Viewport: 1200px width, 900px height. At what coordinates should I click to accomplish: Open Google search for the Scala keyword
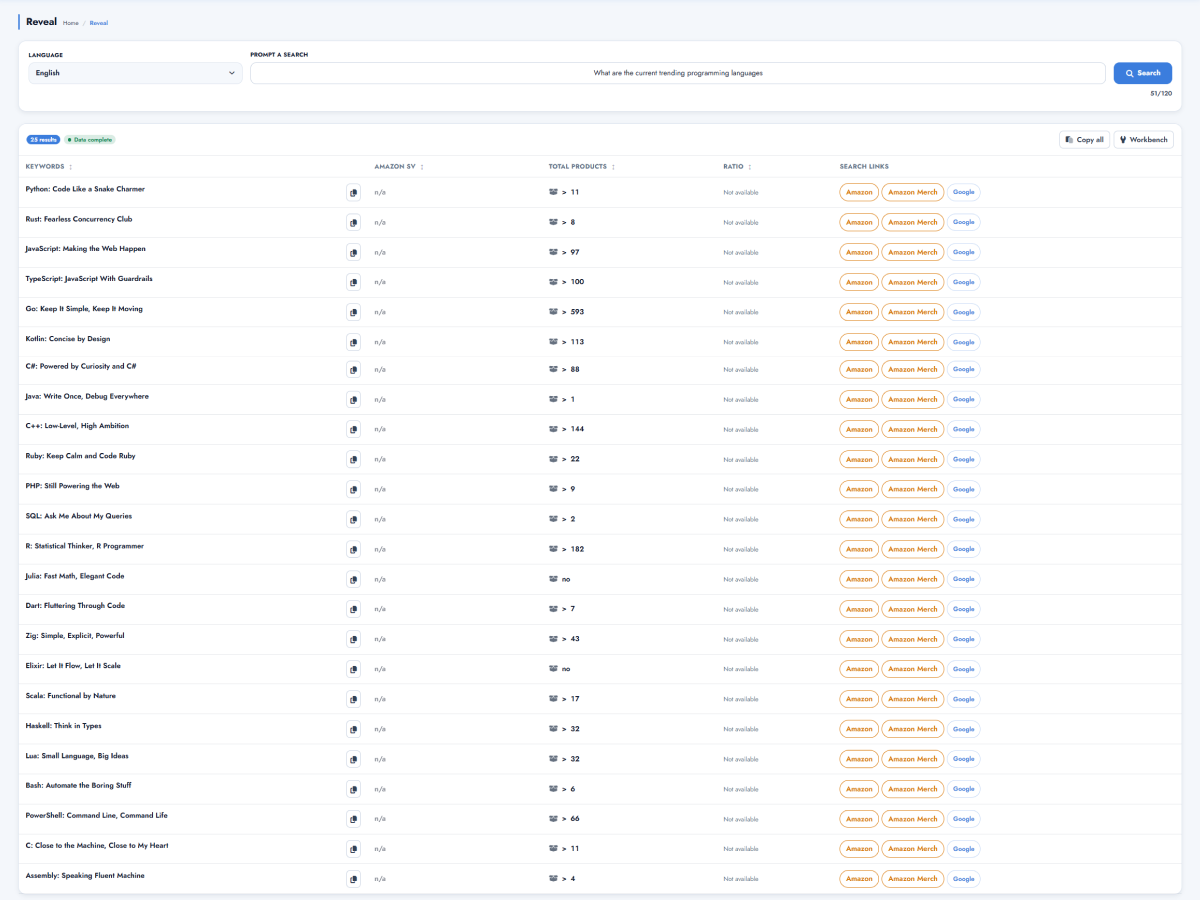tap(963, 699)
